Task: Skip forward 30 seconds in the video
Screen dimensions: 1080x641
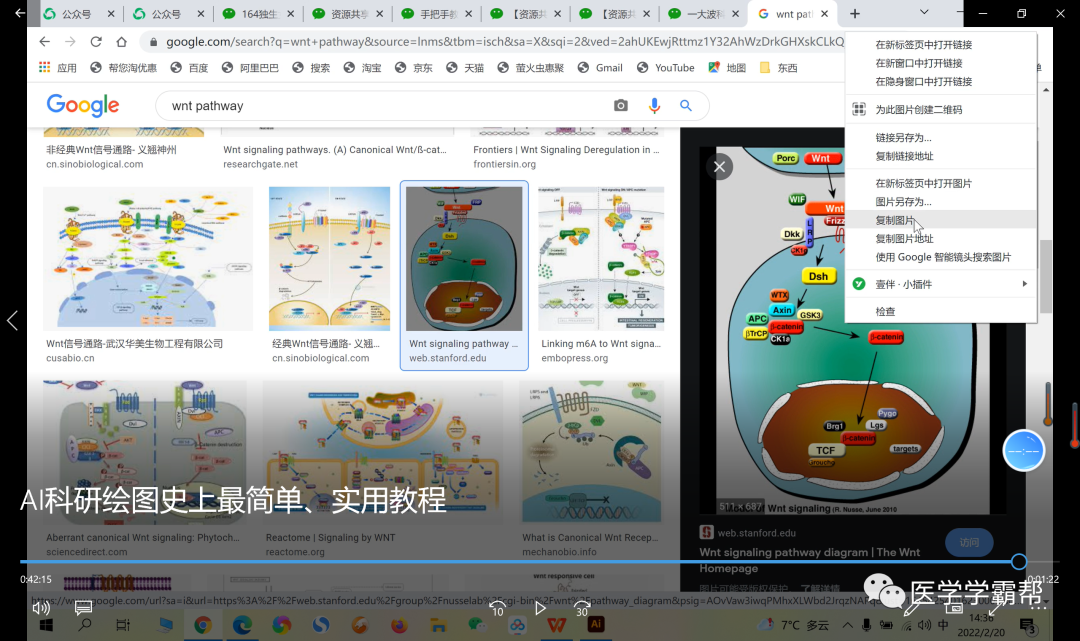Action: [583, 609]
